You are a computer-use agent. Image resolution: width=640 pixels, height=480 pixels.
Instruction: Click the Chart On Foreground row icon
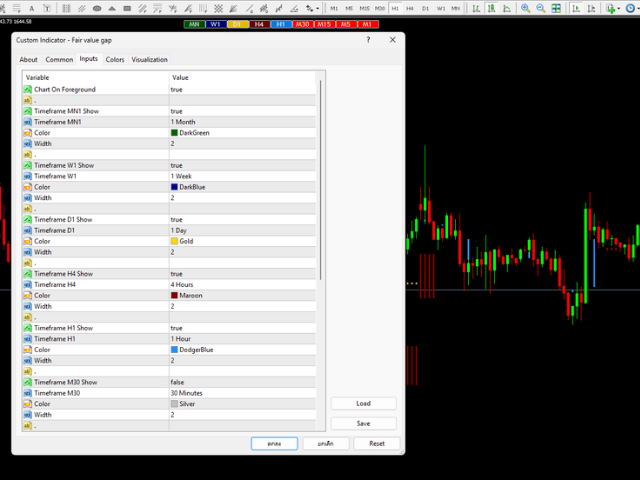(x=27, y=89)
